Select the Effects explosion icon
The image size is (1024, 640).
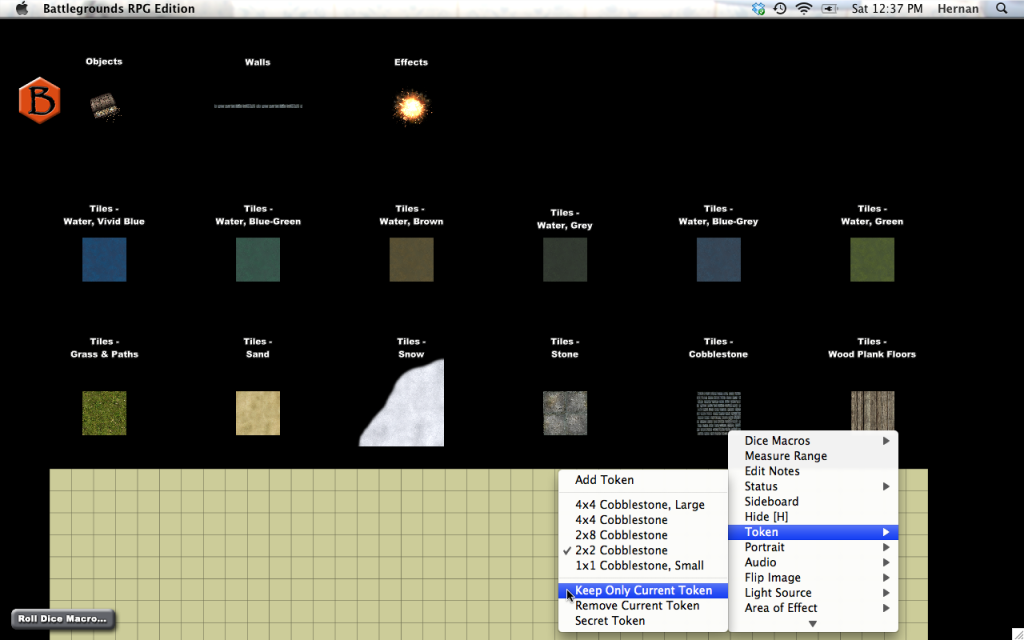pos(411,105)
